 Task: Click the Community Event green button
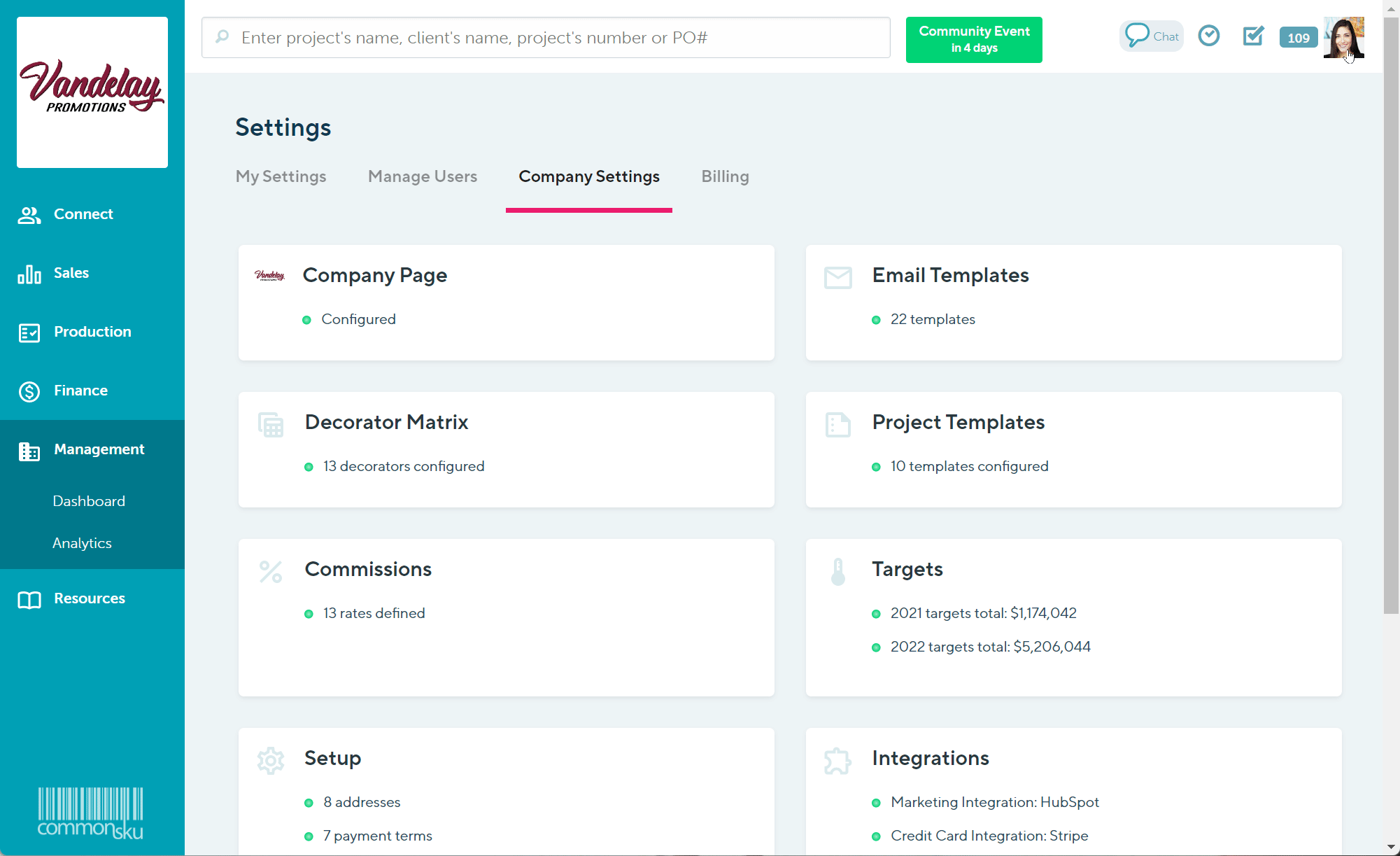tap(973, 39)
